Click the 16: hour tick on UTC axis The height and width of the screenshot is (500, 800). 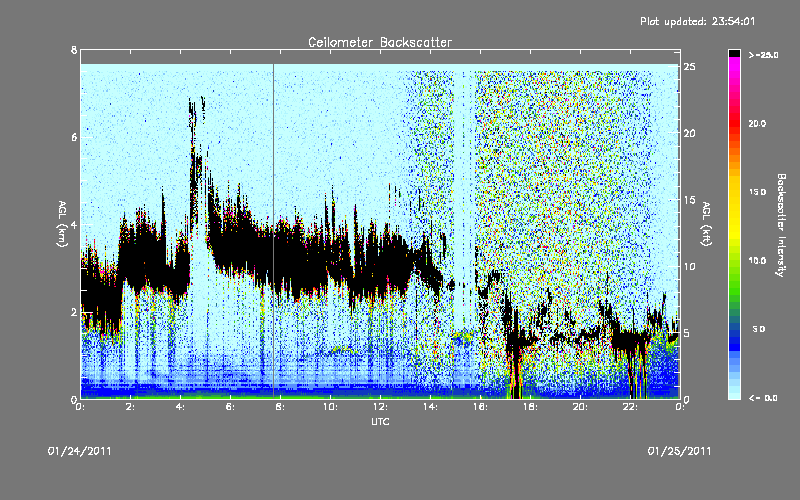481,407
